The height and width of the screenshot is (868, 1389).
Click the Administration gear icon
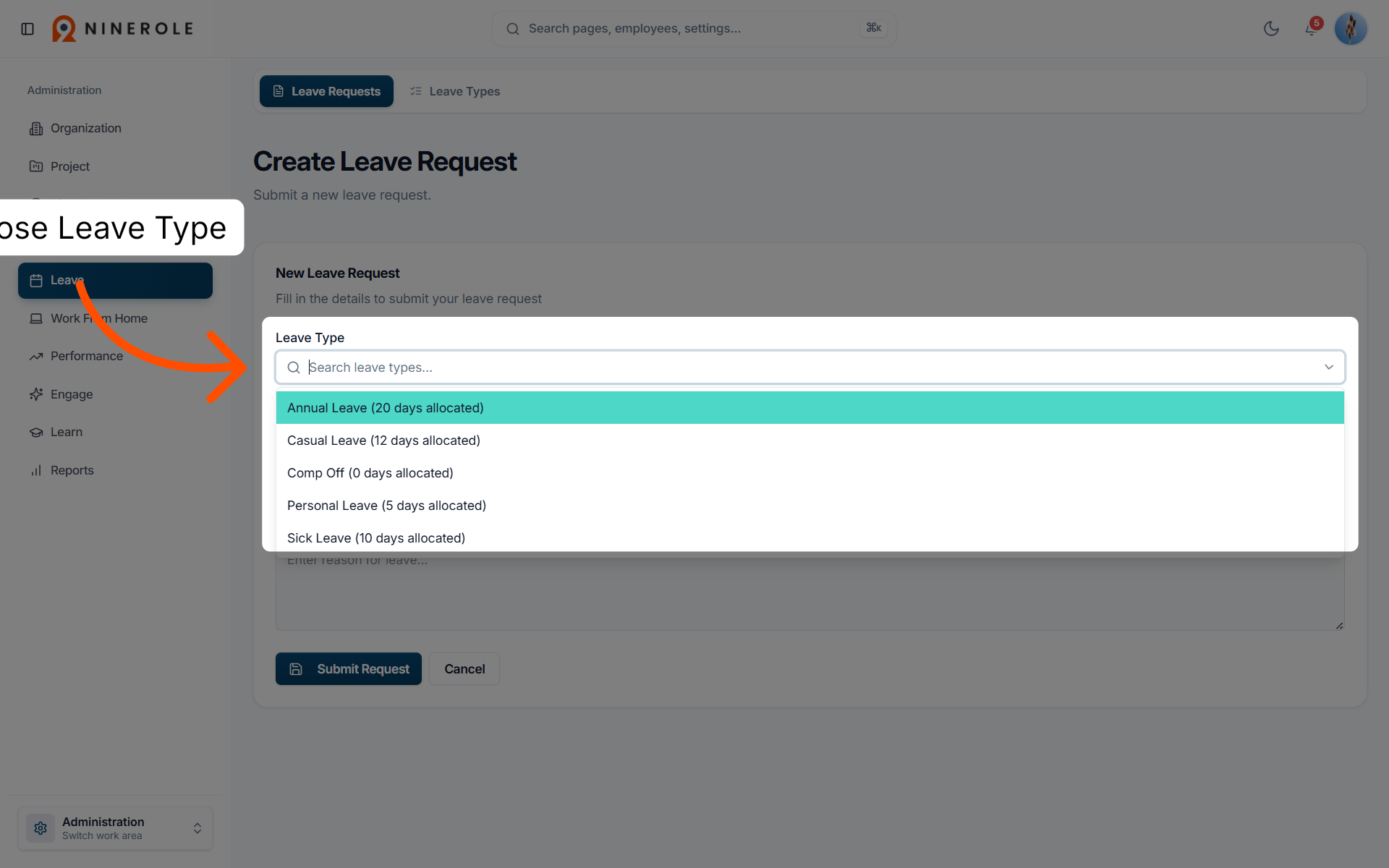point(41,828)
